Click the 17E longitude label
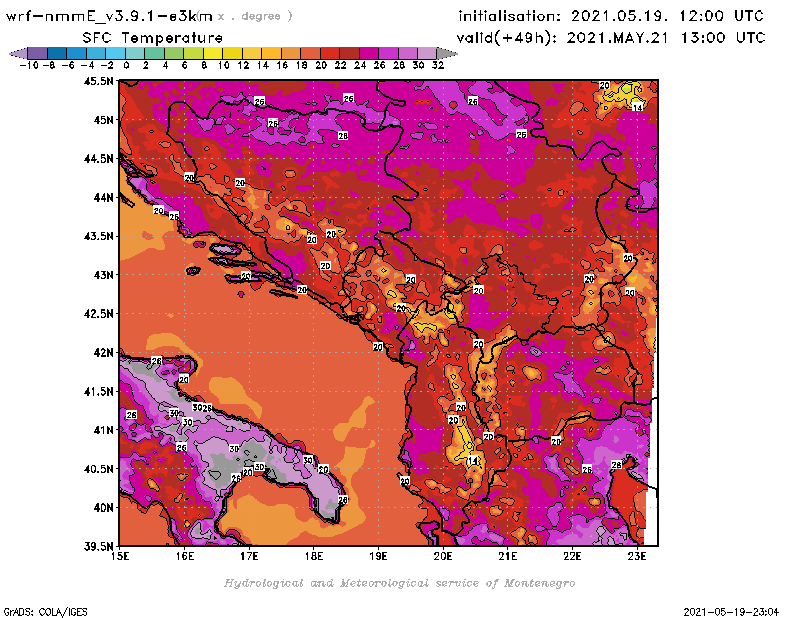 point(249,556)
